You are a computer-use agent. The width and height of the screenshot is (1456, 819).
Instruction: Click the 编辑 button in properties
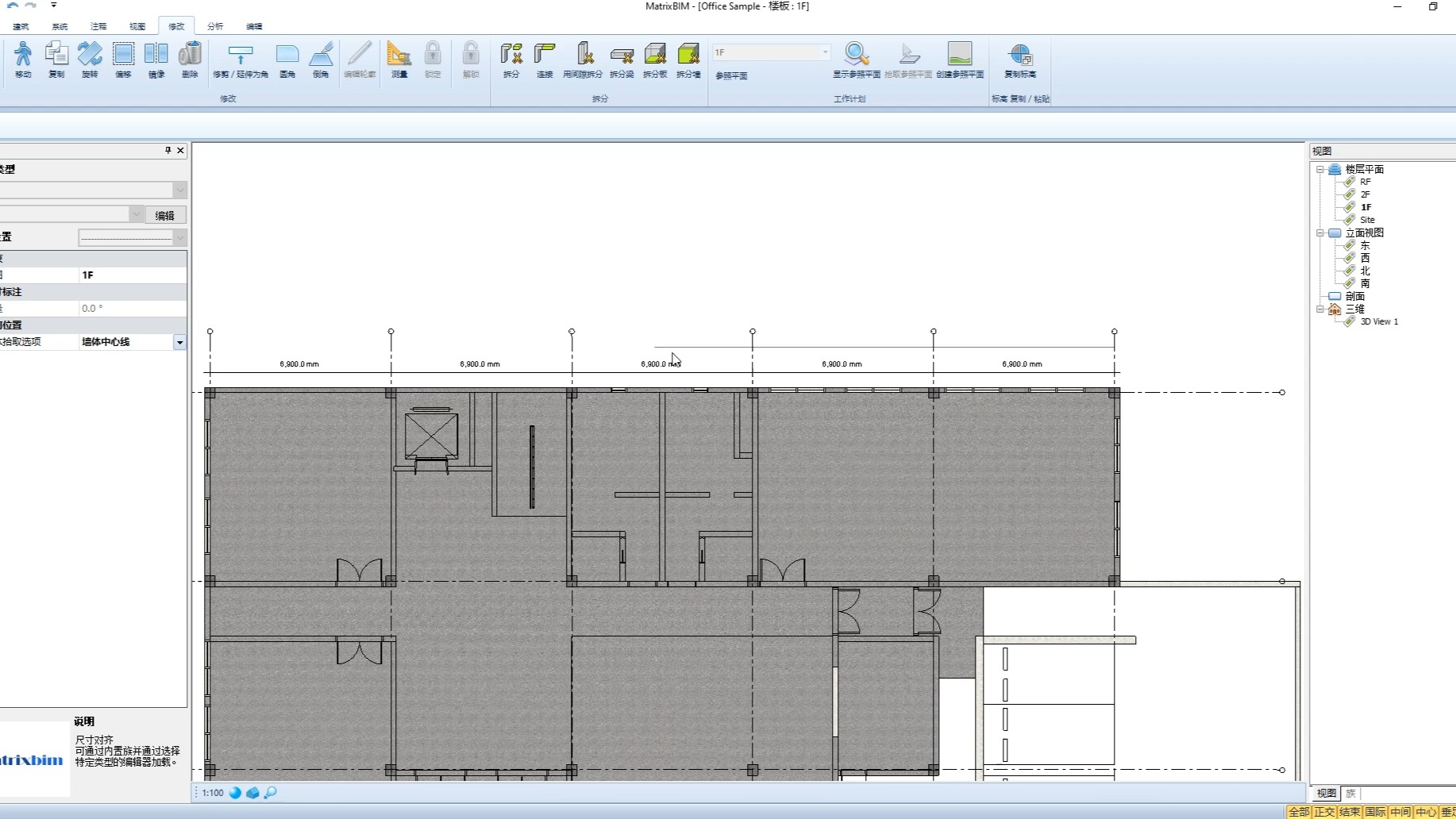(165, 215)
